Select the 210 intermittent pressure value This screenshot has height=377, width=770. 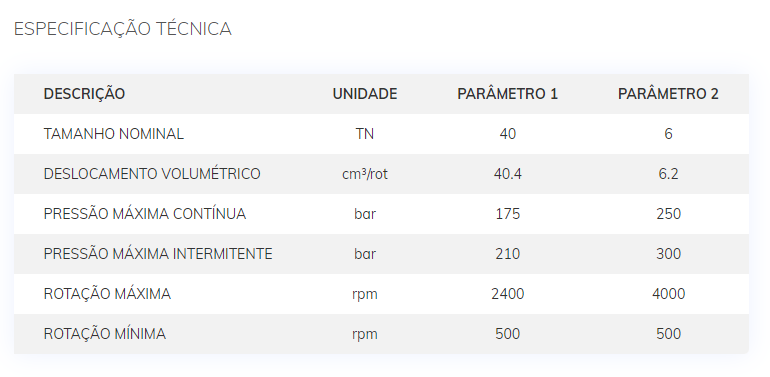tap(507, 254)
